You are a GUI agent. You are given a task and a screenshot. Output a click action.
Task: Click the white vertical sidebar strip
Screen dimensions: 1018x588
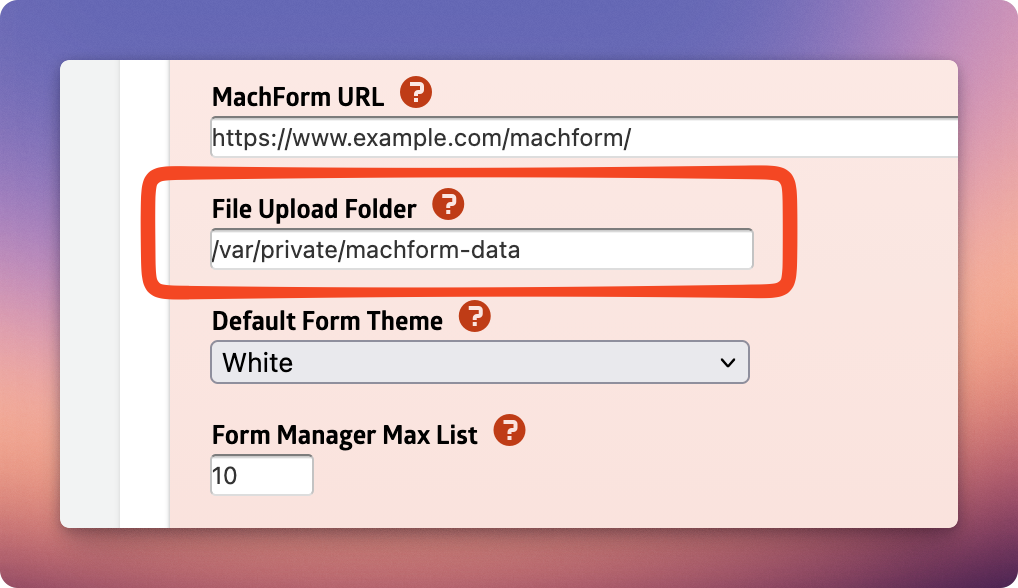(x=144, y=294)
